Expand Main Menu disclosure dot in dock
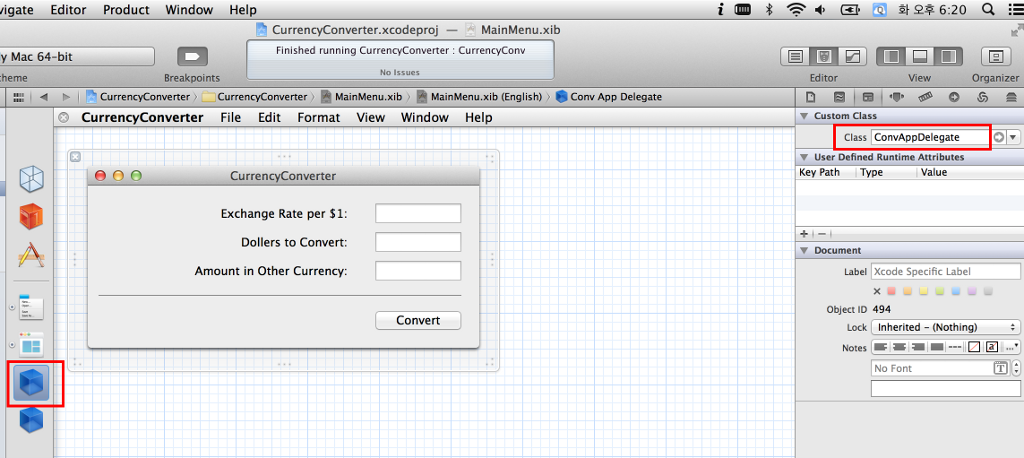1024x458 pixels. [x=12, y=307]
